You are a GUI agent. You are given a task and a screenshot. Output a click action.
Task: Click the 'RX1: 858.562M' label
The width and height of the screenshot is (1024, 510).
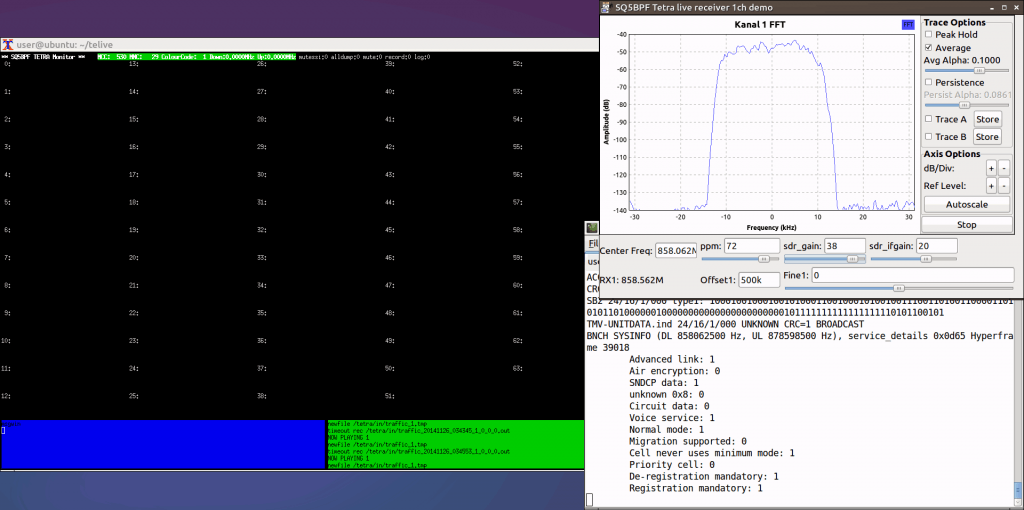[x=632, y=280]
